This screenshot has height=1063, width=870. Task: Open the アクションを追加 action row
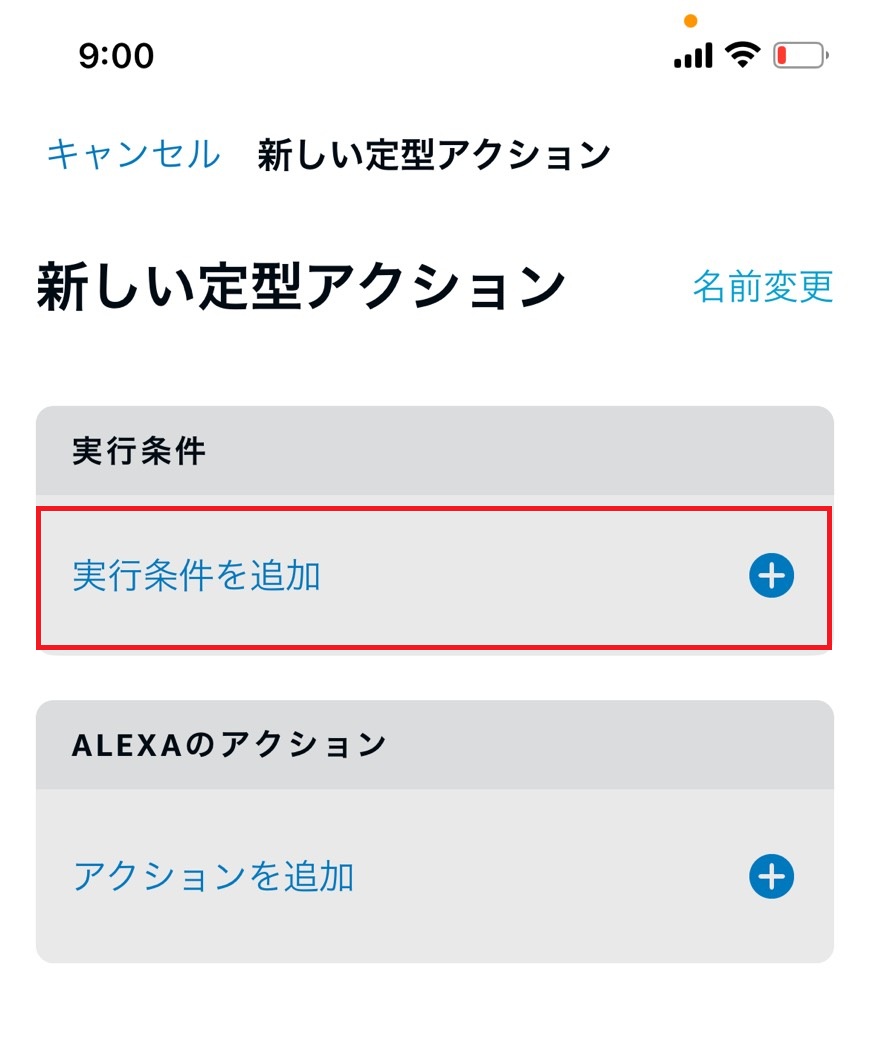435,876
